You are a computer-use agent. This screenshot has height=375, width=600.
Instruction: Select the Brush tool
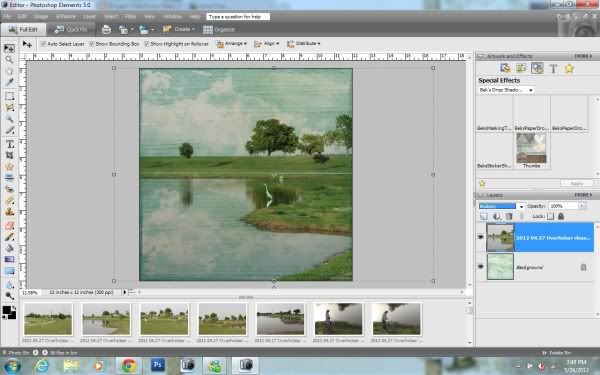[9, 237]
